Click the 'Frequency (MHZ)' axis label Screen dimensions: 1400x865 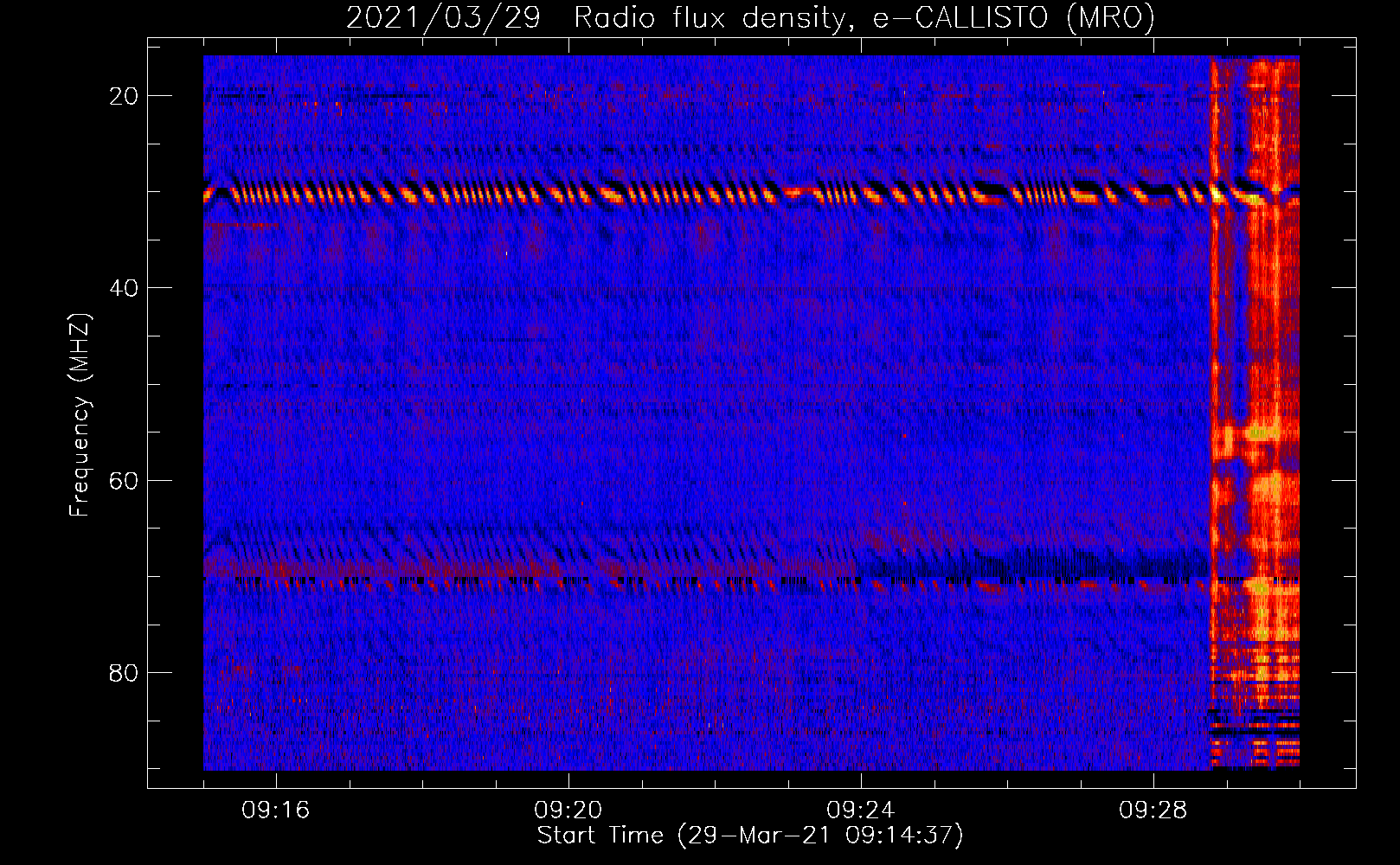(80, 415)
